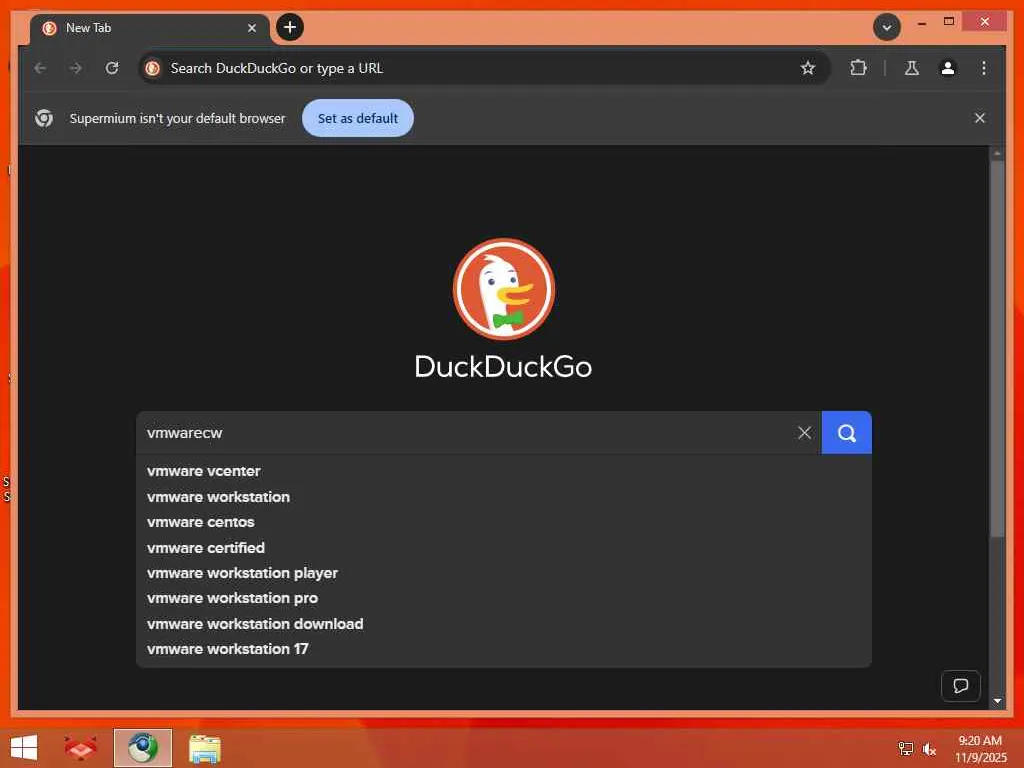Viewport: 1024px width, 768px height.
Task: Open the Windows Start menu
Action: pos(24,748)
